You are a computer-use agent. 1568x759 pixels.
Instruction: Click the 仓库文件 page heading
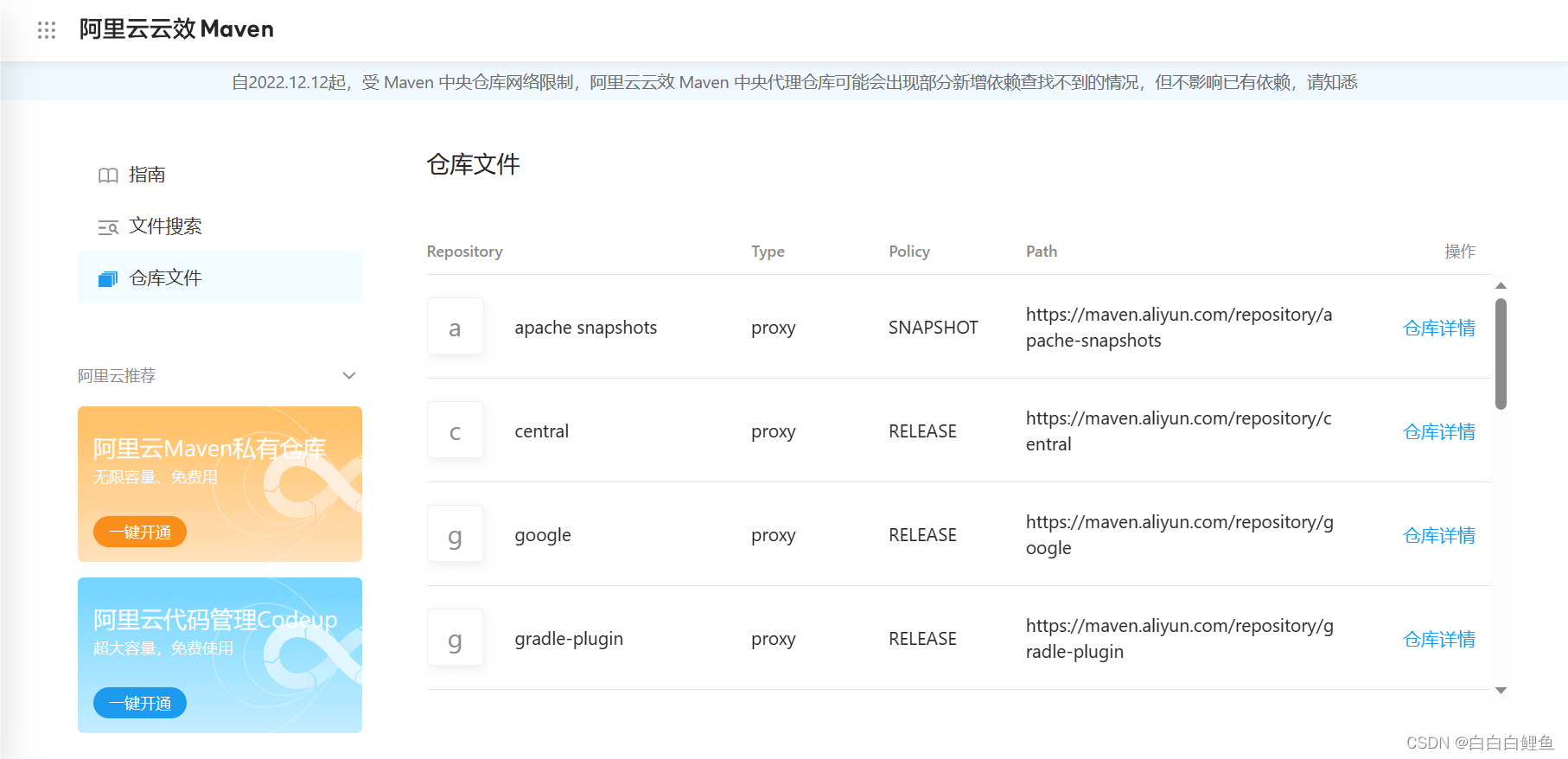pyautogui.click(x=473, y=164)
